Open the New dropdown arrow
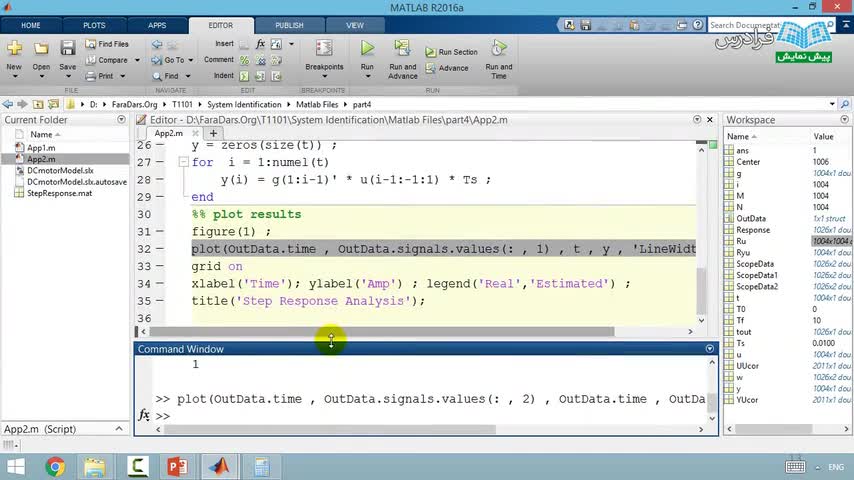This screenshot has width=854, height=480. [14, 76]
